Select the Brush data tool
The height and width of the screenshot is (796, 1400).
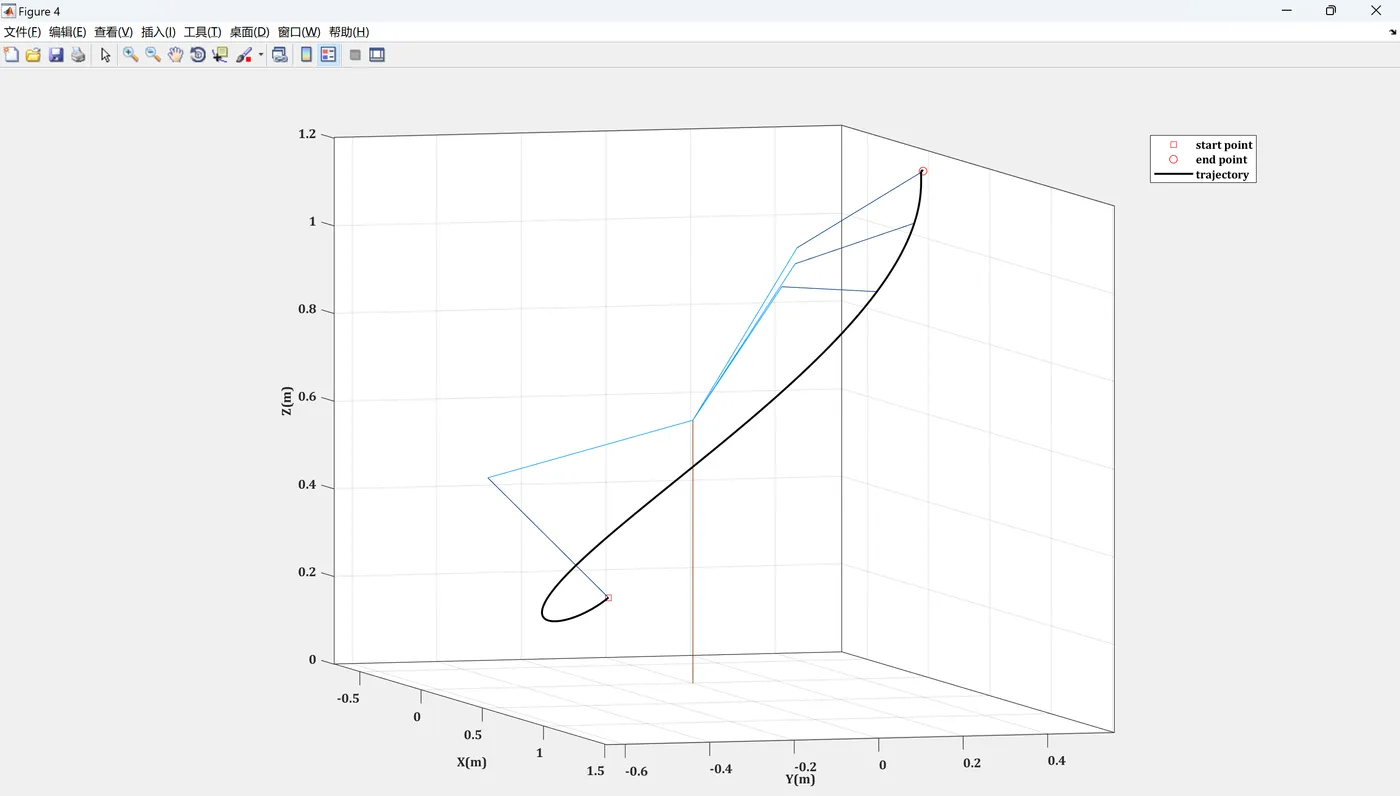point(244,55)
